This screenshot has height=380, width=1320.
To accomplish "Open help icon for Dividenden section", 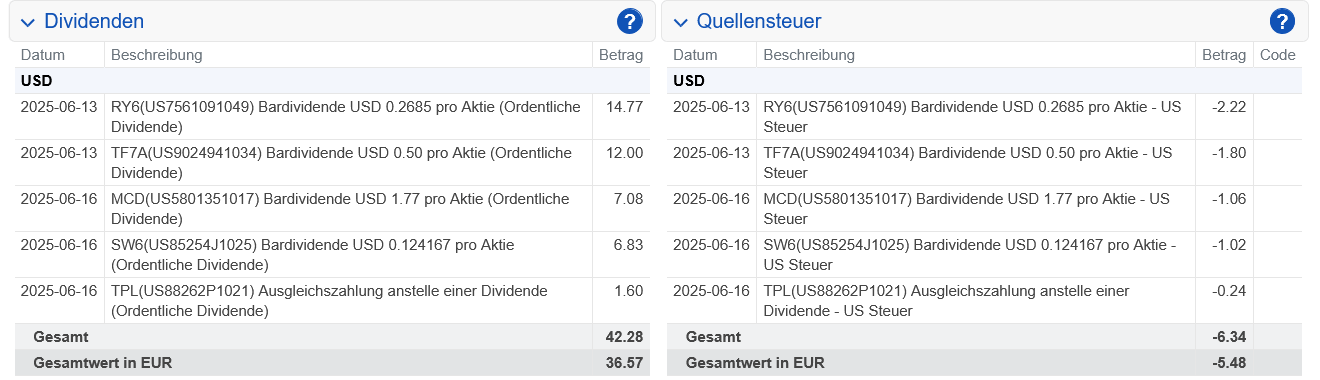I will tap(630, 21).
